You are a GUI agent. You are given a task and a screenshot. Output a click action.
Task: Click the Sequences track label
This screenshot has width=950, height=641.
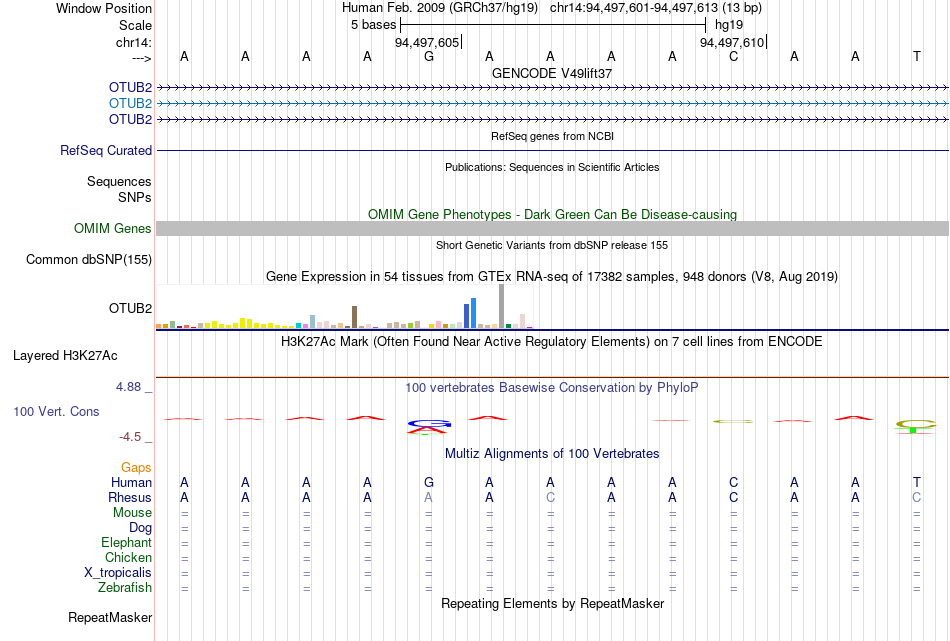[119, 181]
